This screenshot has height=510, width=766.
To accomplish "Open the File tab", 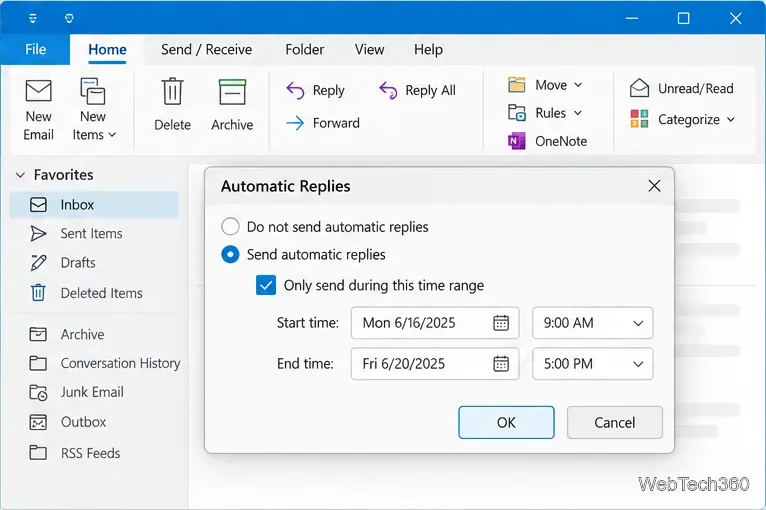I will (x=35, y=49).
